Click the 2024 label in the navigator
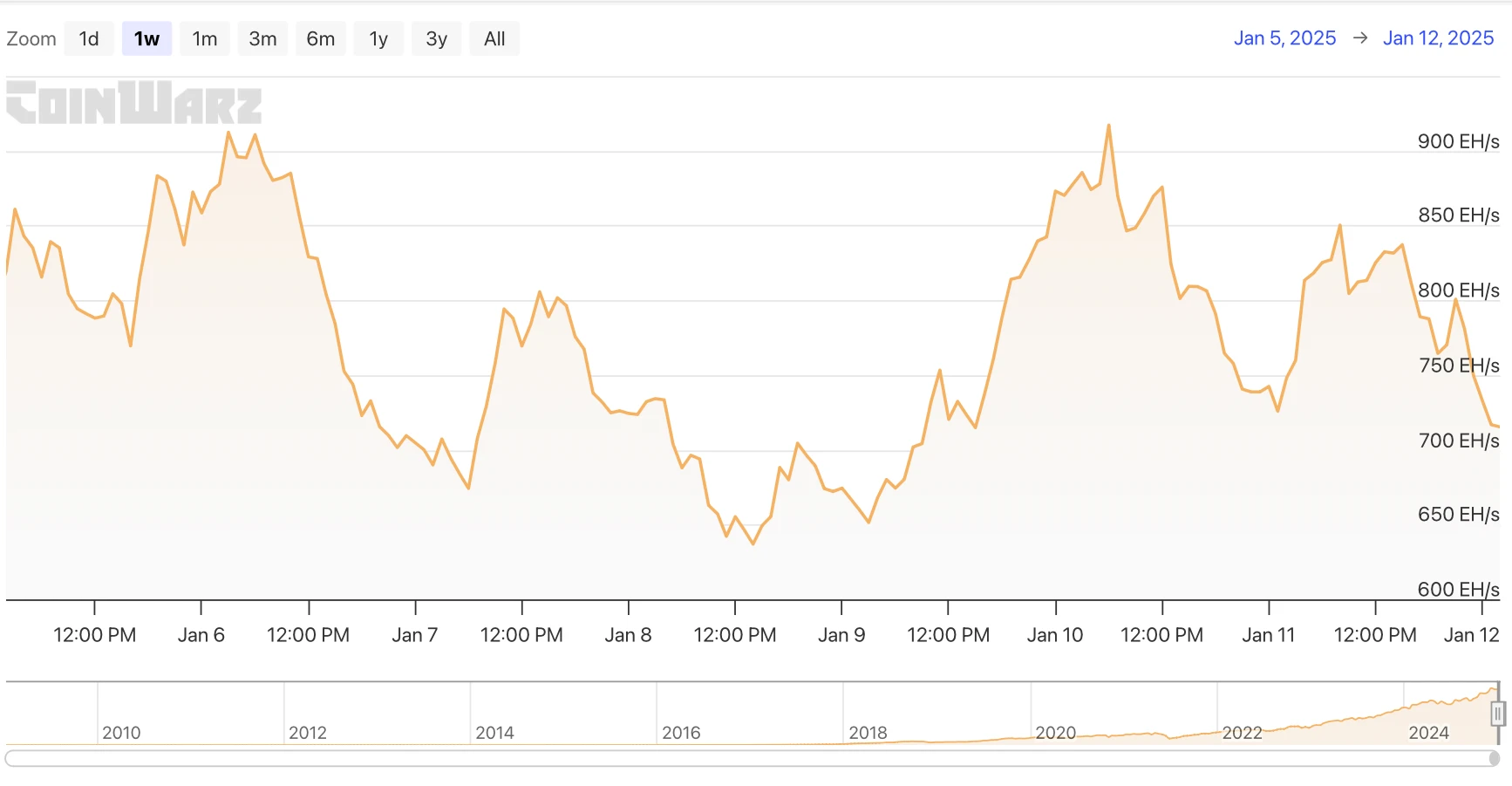Image resolution: width=1512 pixels, height=786 pixels. click(x=1428, y=733)
